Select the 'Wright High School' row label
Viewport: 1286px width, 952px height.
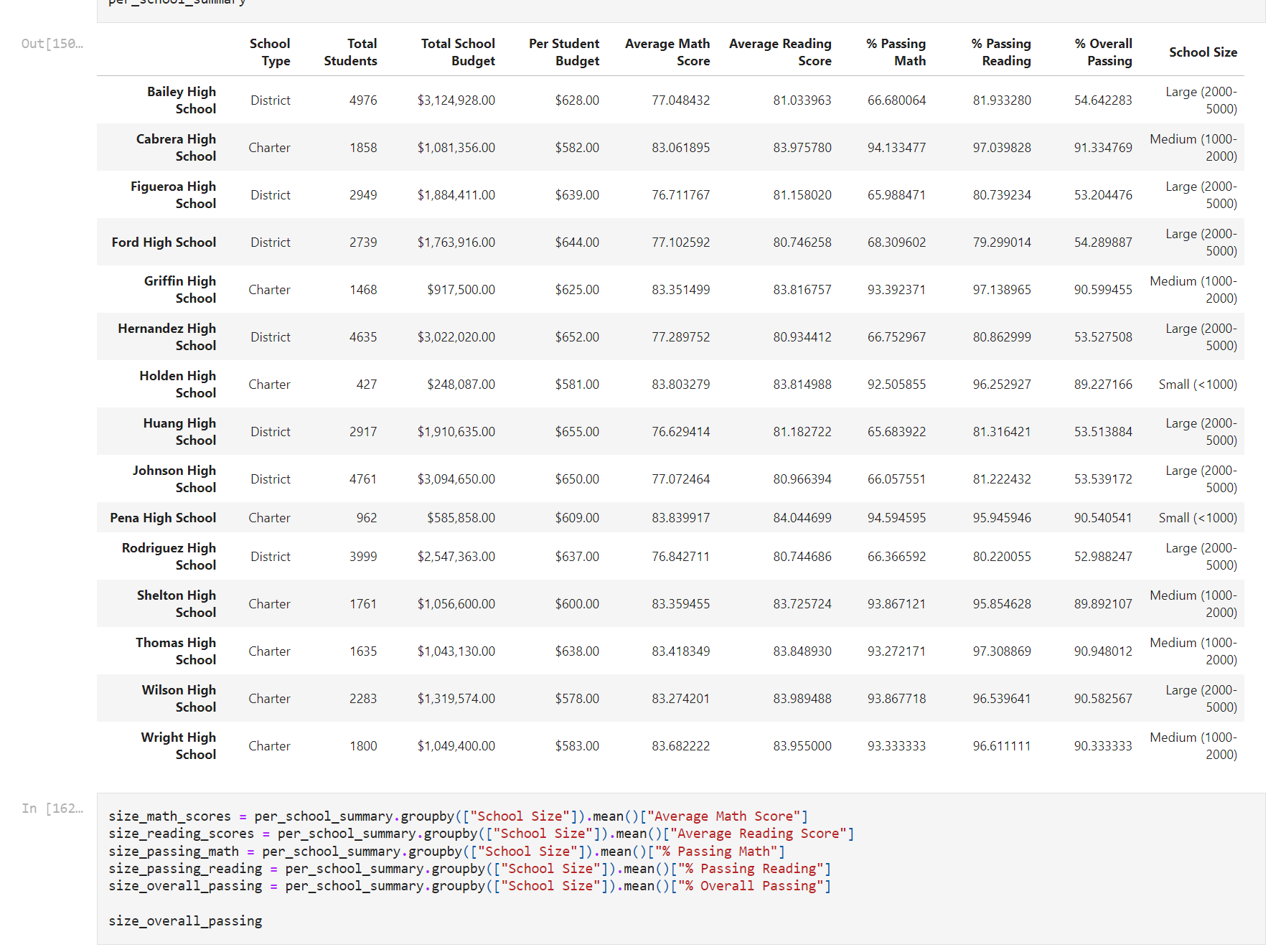click(179, 746)
